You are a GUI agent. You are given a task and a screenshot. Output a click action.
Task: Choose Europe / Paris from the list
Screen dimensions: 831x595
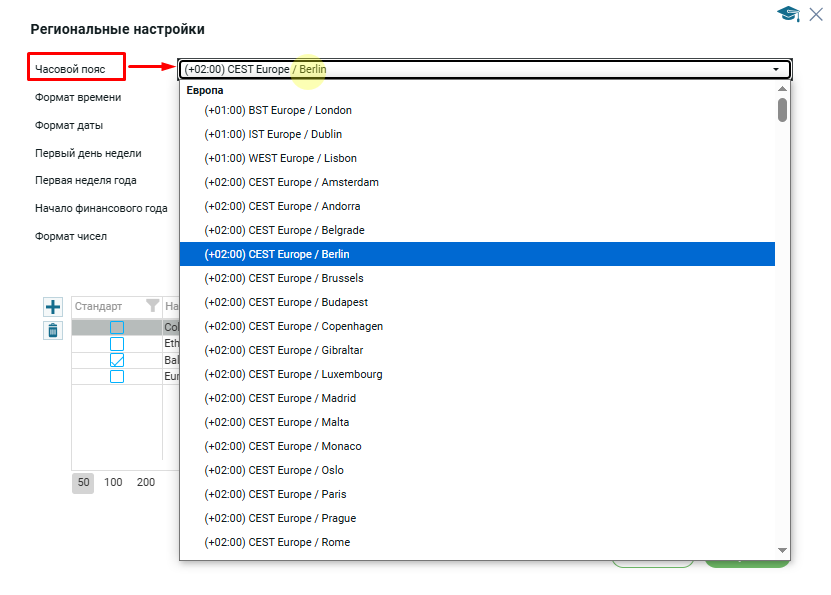(x=275, y=494)
